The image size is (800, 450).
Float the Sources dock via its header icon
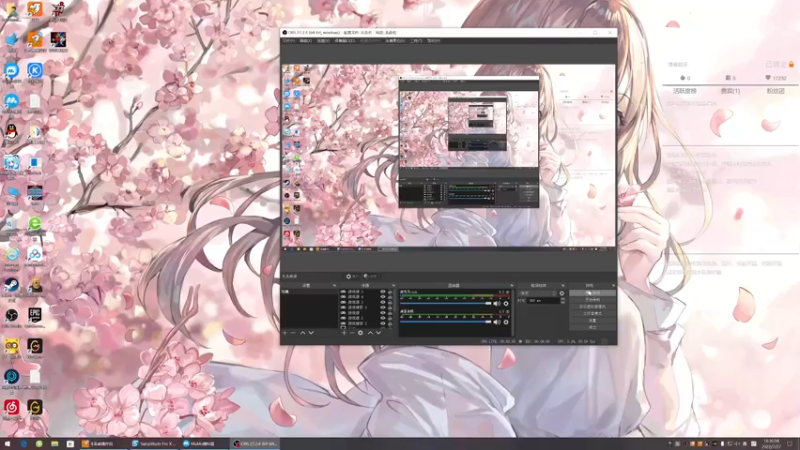click(393, 285)
